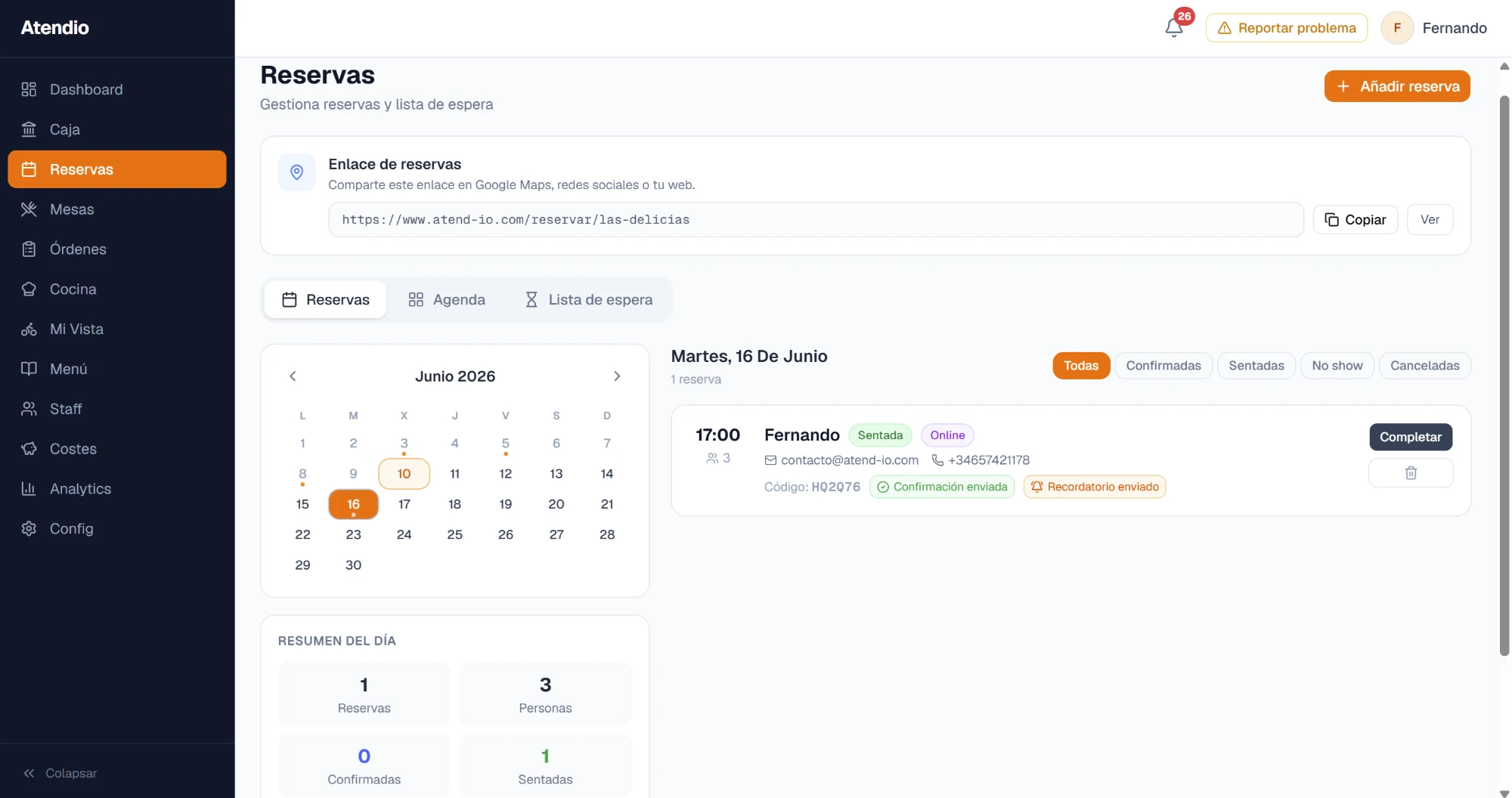Click Confirmación enviada badge
The width and height of the screenshot is (1512, 798).
tap(942, 487)
